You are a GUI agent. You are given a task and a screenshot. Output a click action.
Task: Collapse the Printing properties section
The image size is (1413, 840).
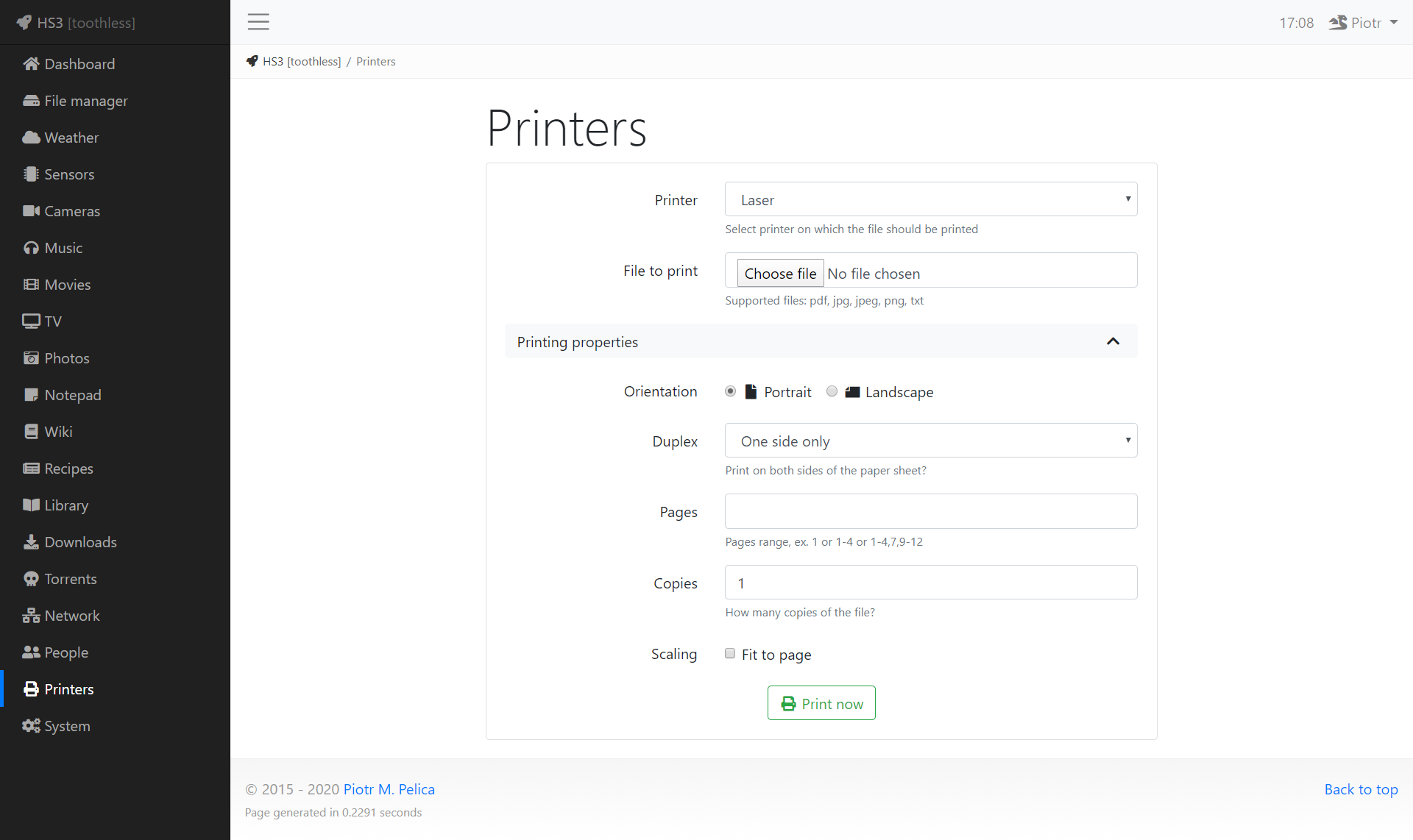[x=1113, y=341]
